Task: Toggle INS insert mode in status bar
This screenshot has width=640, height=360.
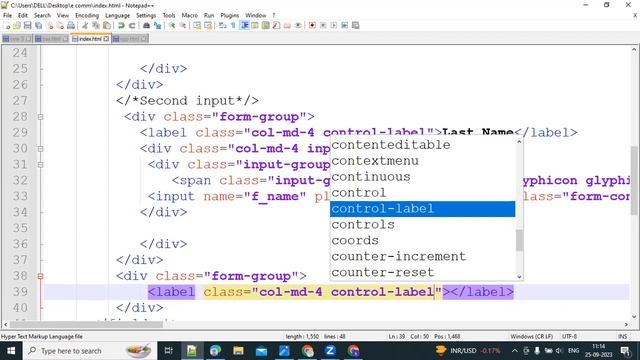Action: [x=622, y=336]
